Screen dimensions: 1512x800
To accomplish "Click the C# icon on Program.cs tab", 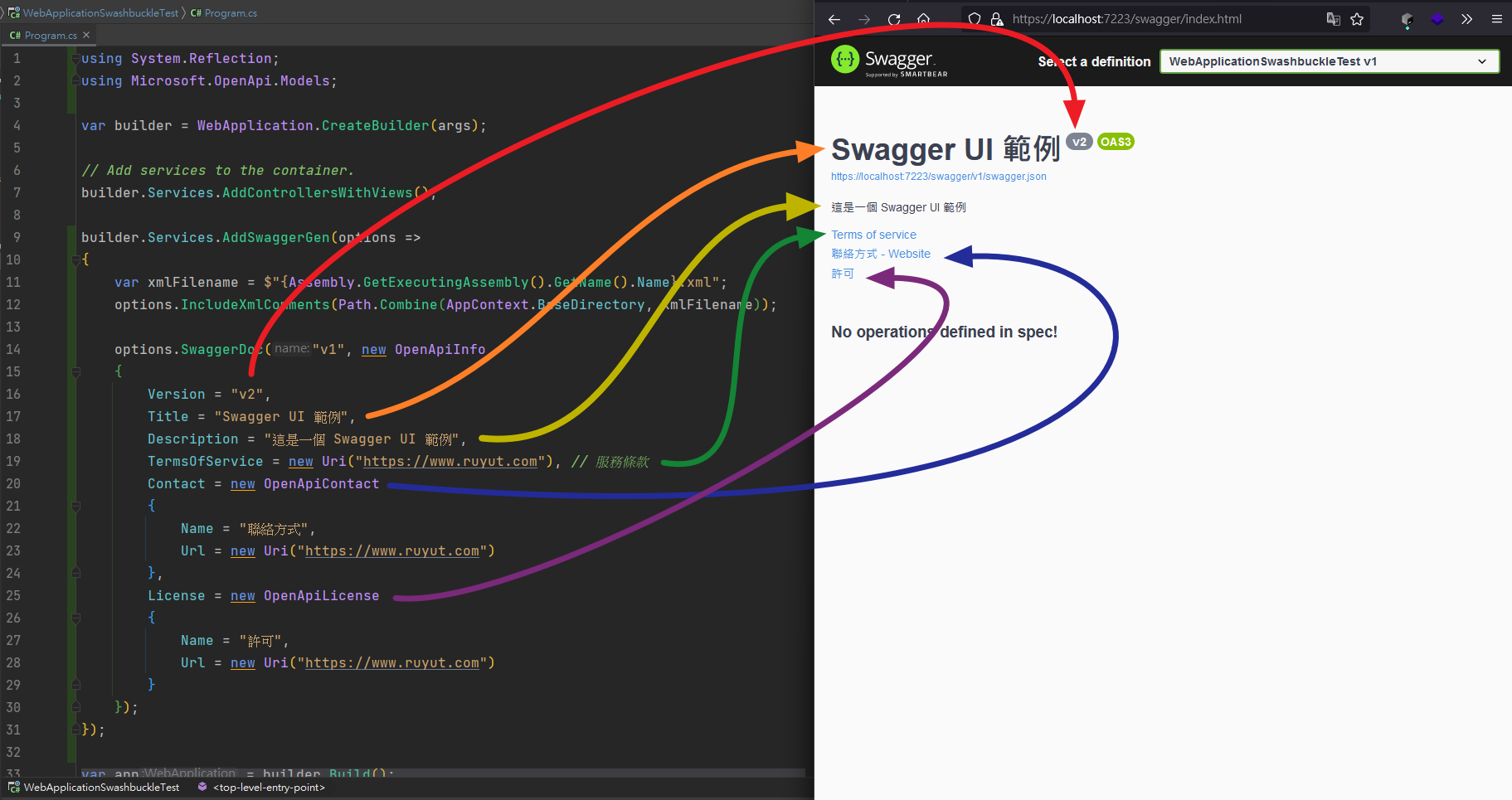I will point(15,36).
